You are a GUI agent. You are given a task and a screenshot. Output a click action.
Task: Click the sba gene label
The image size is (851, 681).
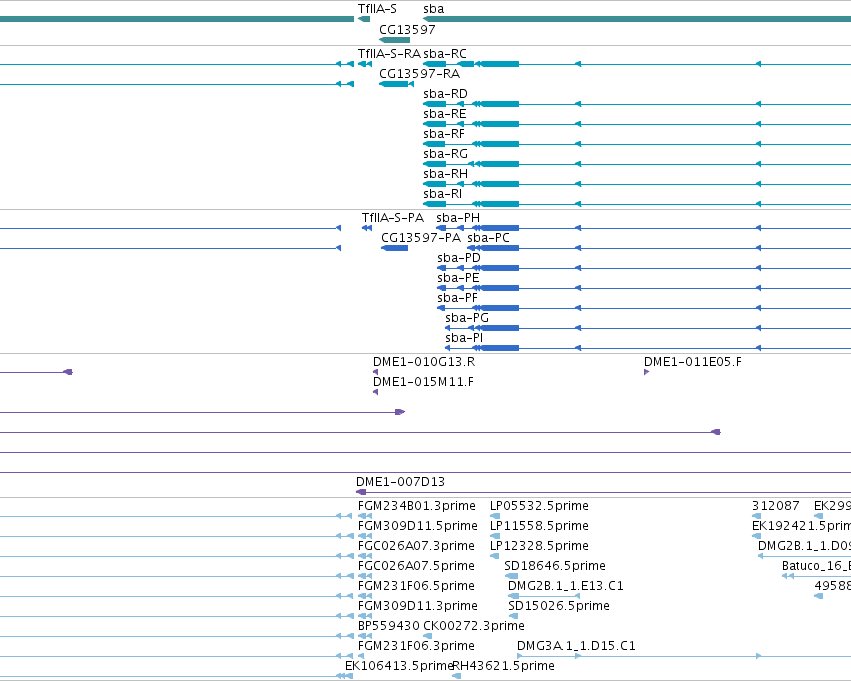click(434, 9)
